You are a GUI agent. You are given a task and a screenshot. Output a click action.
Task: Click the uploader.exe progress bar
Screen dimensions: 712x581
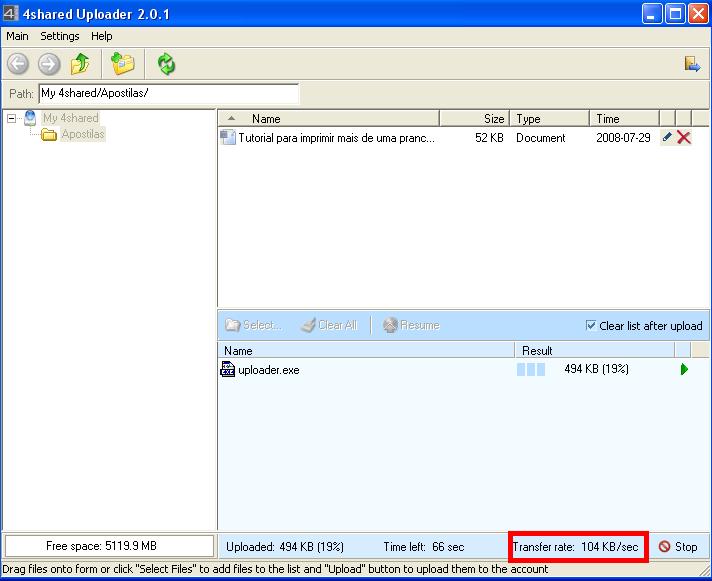[x=531, y=369]
